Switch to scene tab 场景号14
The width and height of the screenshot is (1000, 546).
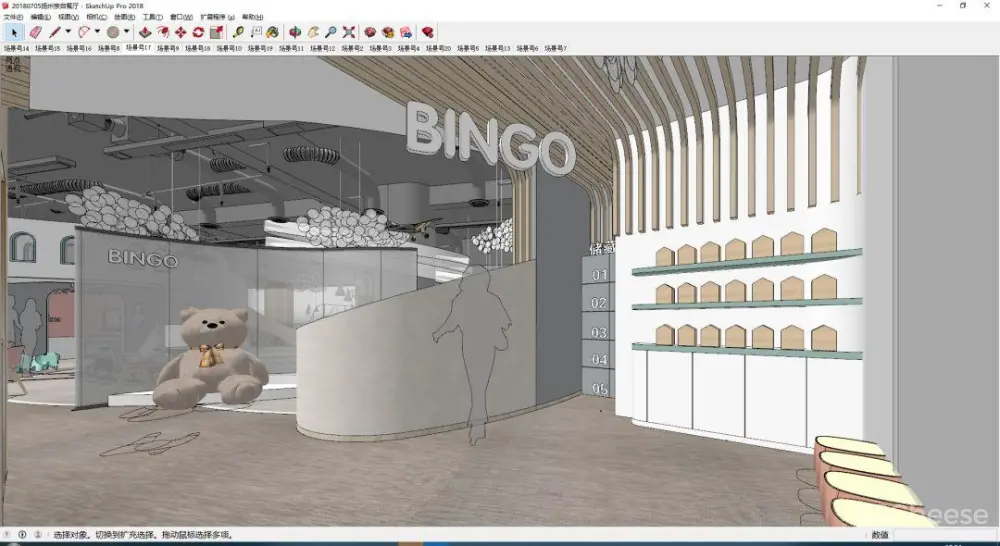coord(16,48)
